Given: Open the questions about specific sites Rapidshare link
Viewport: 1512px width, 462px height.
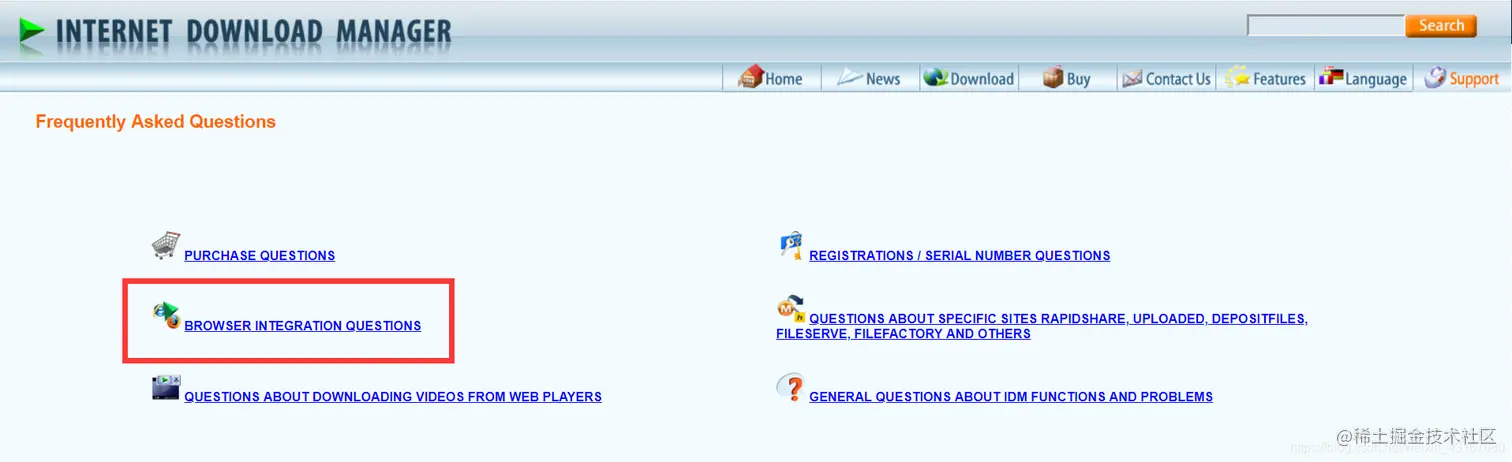Looking at the screenshot, I should 1042,326.
